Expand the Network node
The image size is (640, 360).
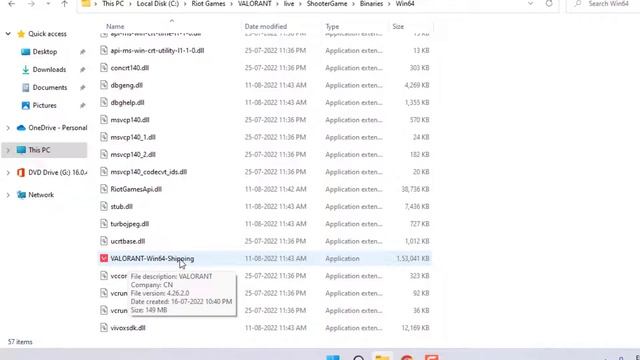pyautogui.click(x=8, y=195)
